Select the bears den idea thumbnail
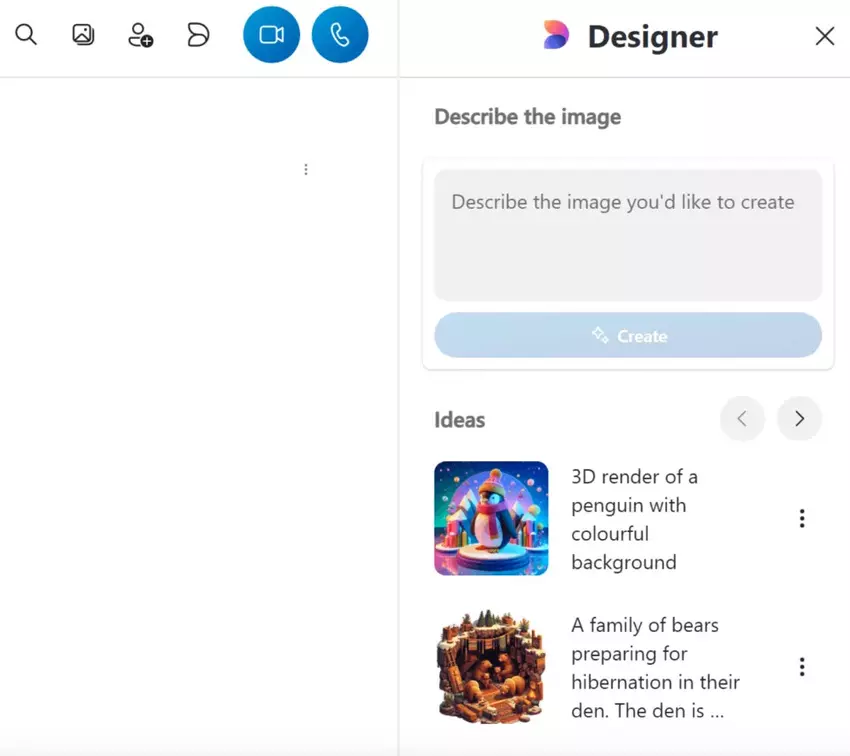Screen dimensions: 850x756 pos(491,666)
